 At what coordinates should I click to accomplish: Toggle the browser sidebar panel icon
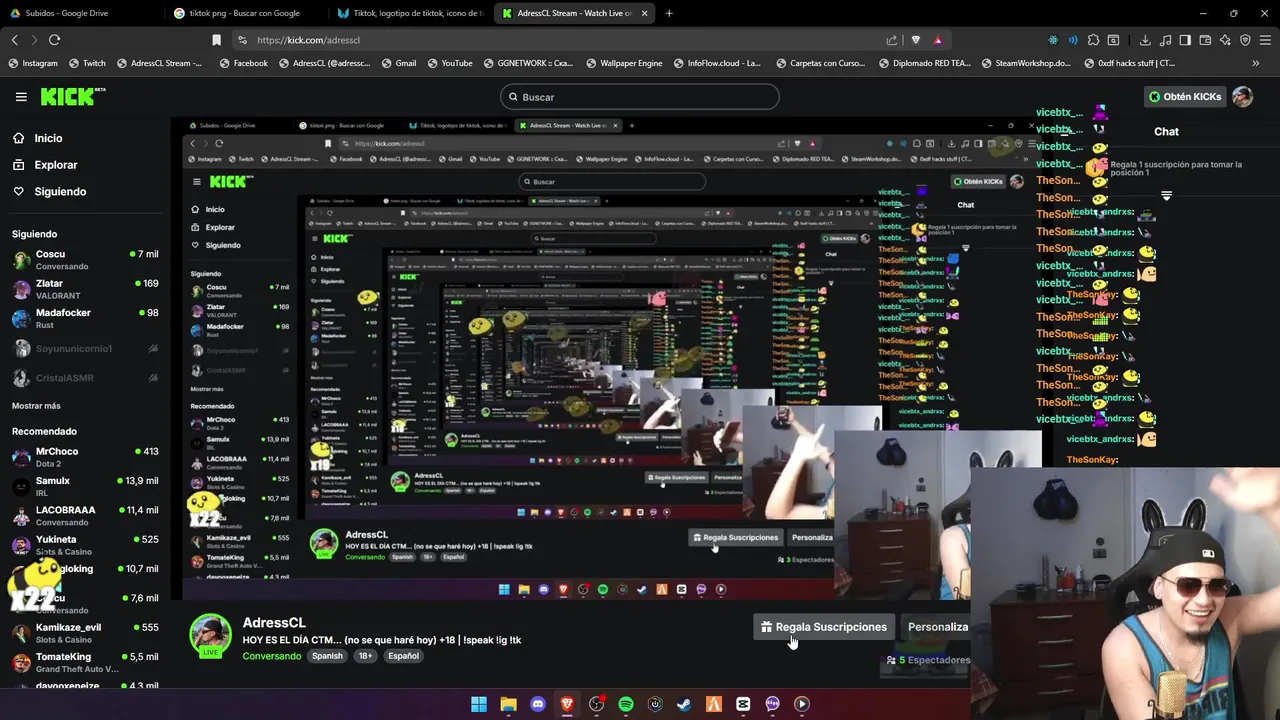point(1185,40)
